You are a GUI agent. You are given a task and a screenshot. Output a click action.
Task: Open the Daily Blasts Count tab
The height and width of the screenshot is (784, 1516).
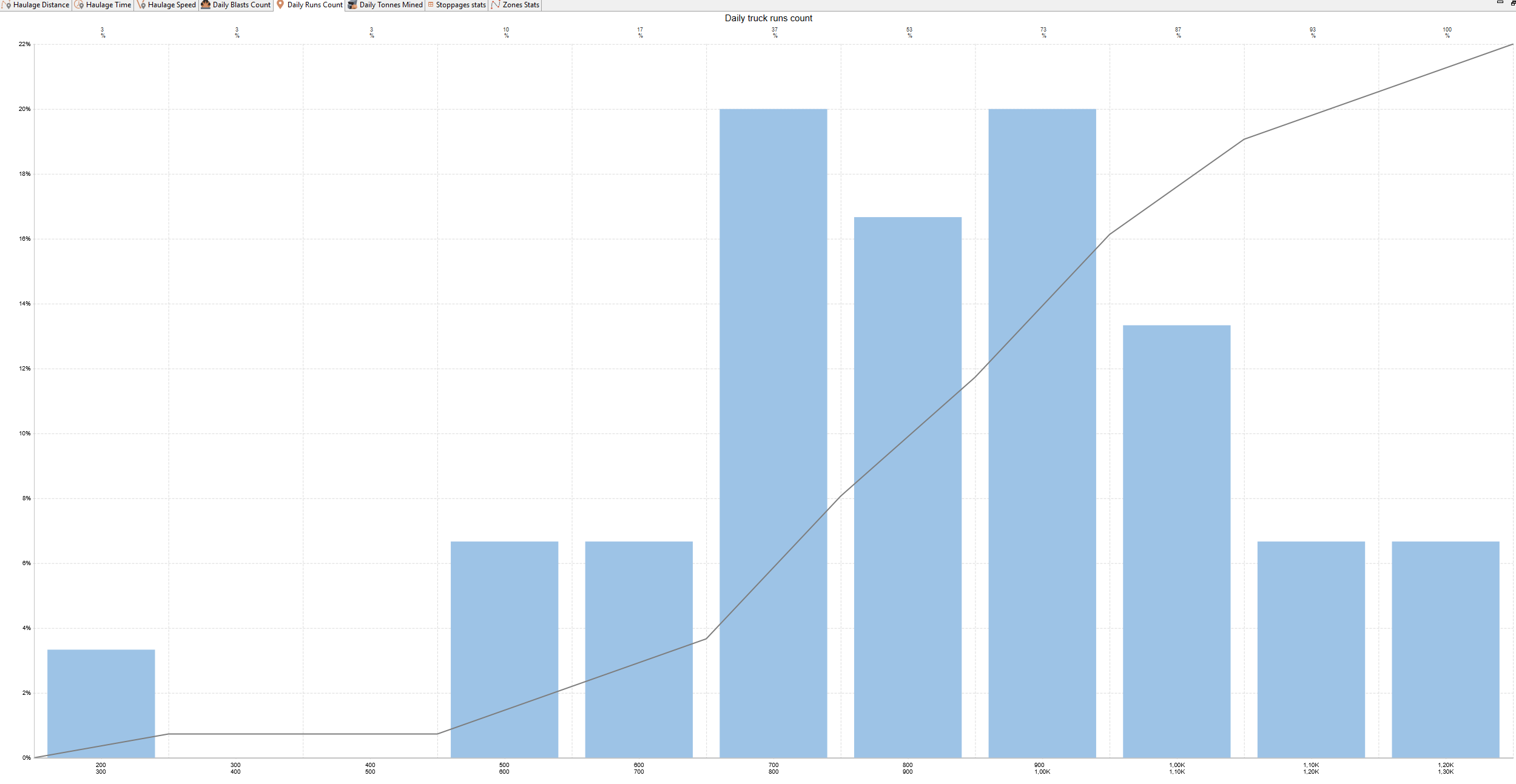(x=236, y=5)
